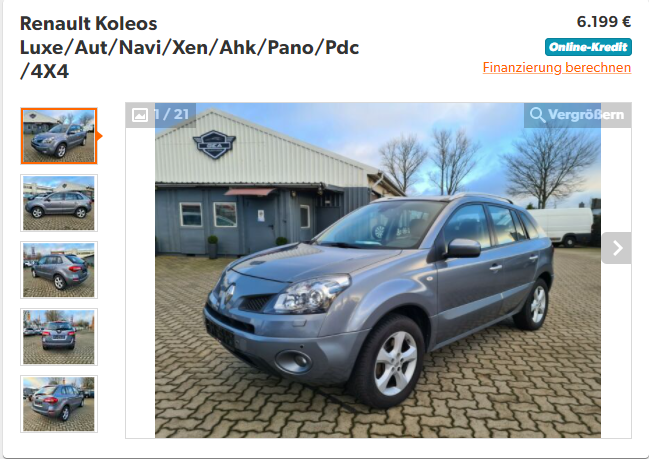Click the Renault Koleos listing title
The height and width of the screenshot is (459, 649).
[189, 47]
